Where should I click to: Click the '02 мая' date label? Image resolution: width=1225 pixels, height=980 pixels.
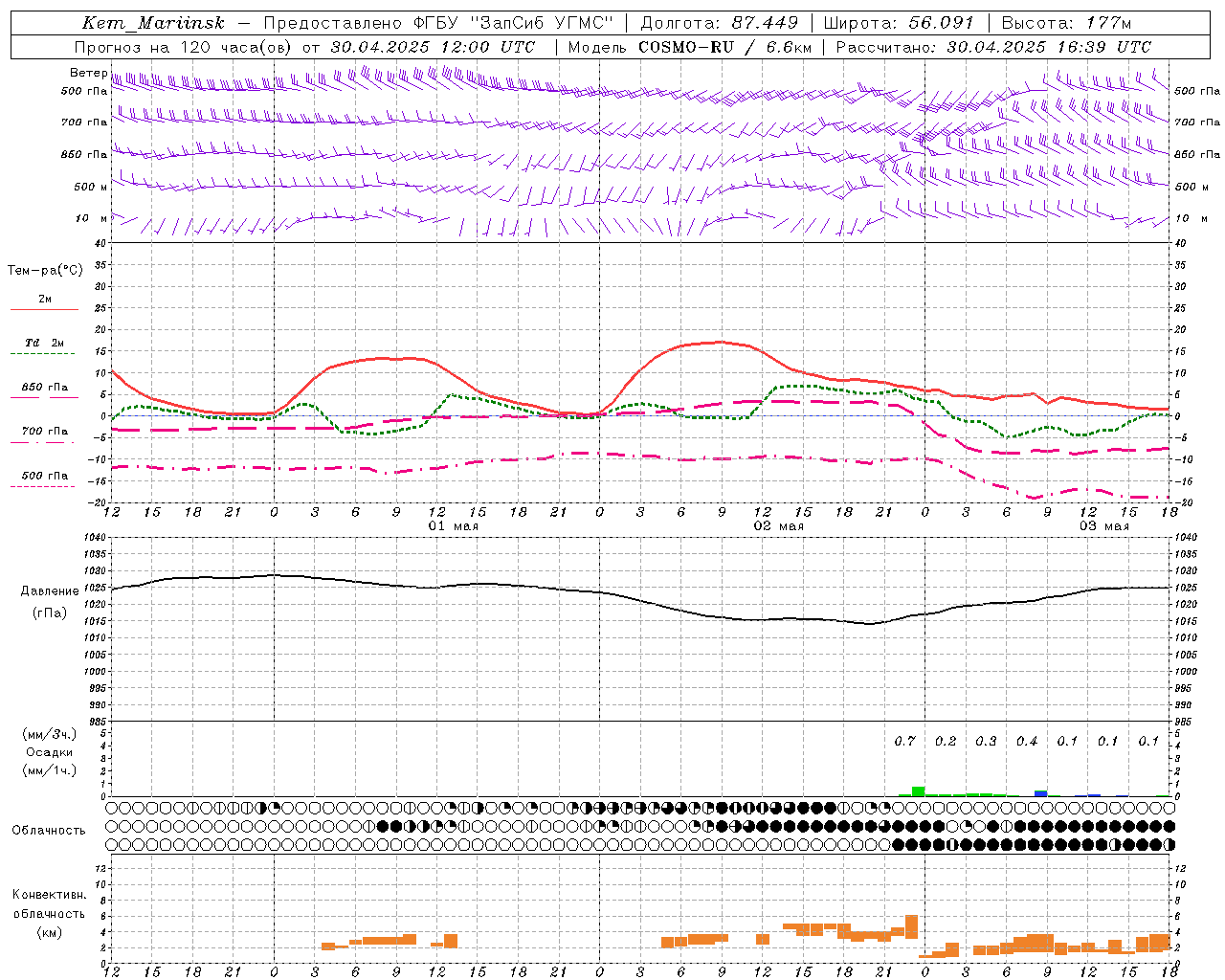pyautogui.click(x=779, y=526)
